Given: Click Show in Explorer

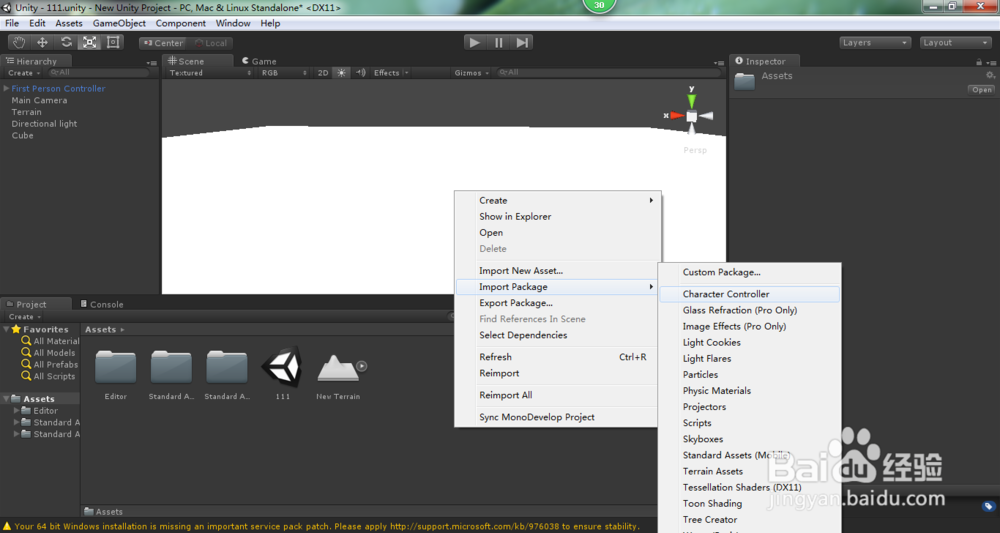Looking at the screenshot, I should pyautogui.click(x=556, y=217).
